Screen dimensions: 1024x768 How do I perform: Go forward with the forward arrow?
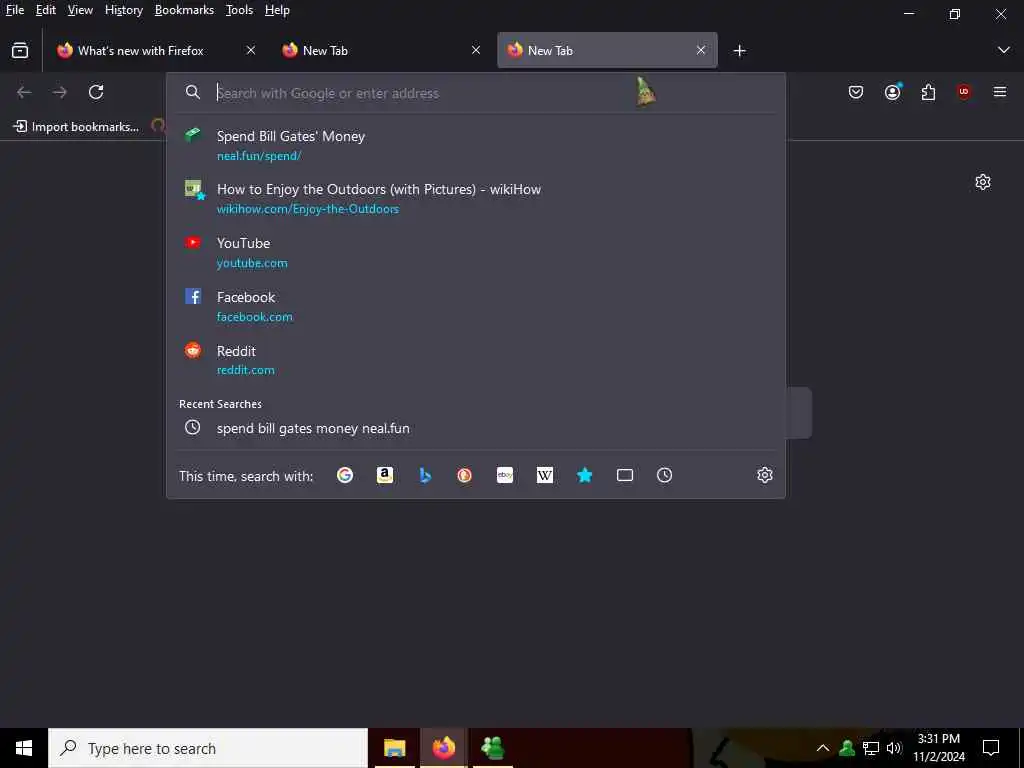tap(60, 92)
